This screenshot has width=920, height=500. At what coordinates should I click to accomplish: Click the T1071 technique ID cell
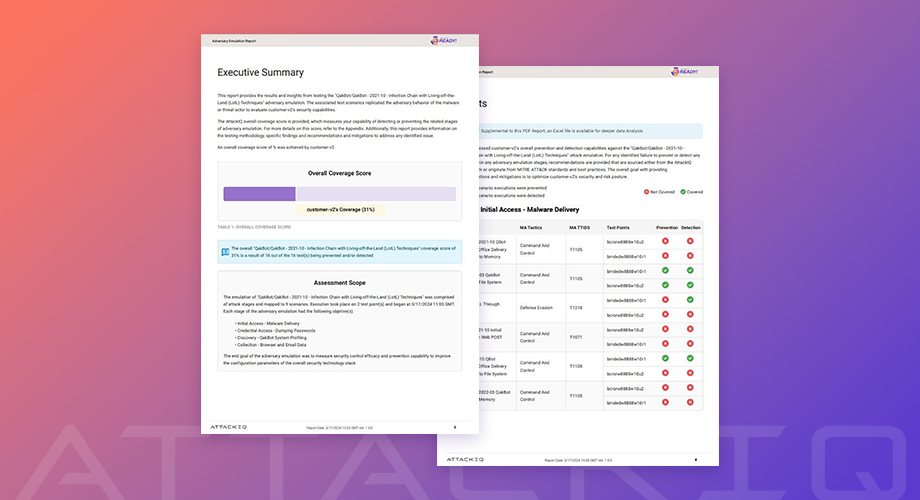[x=576, y=337]
